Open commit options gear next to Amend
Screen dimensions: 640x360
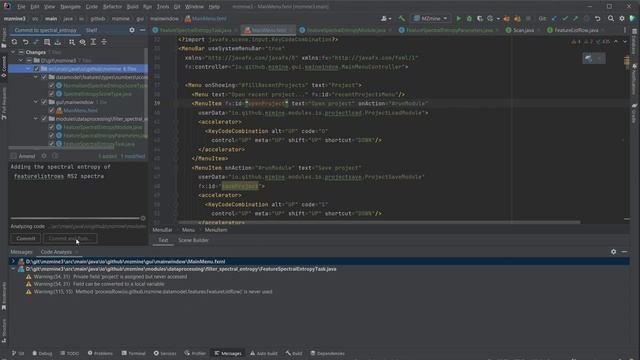point(44,156)
